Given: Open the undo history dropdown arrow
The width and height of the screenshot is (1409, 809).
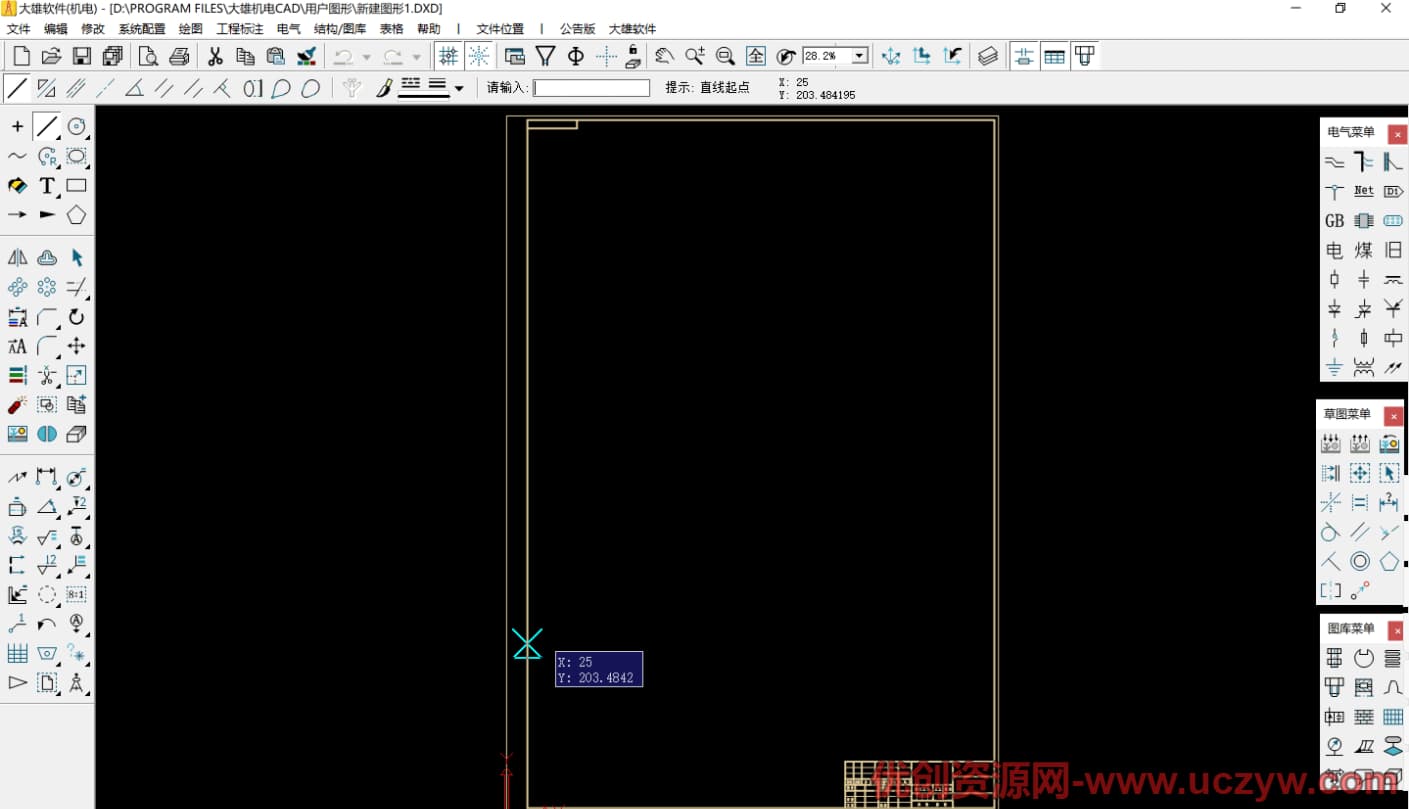Looking at the screenshot, I should pos(366,57).
